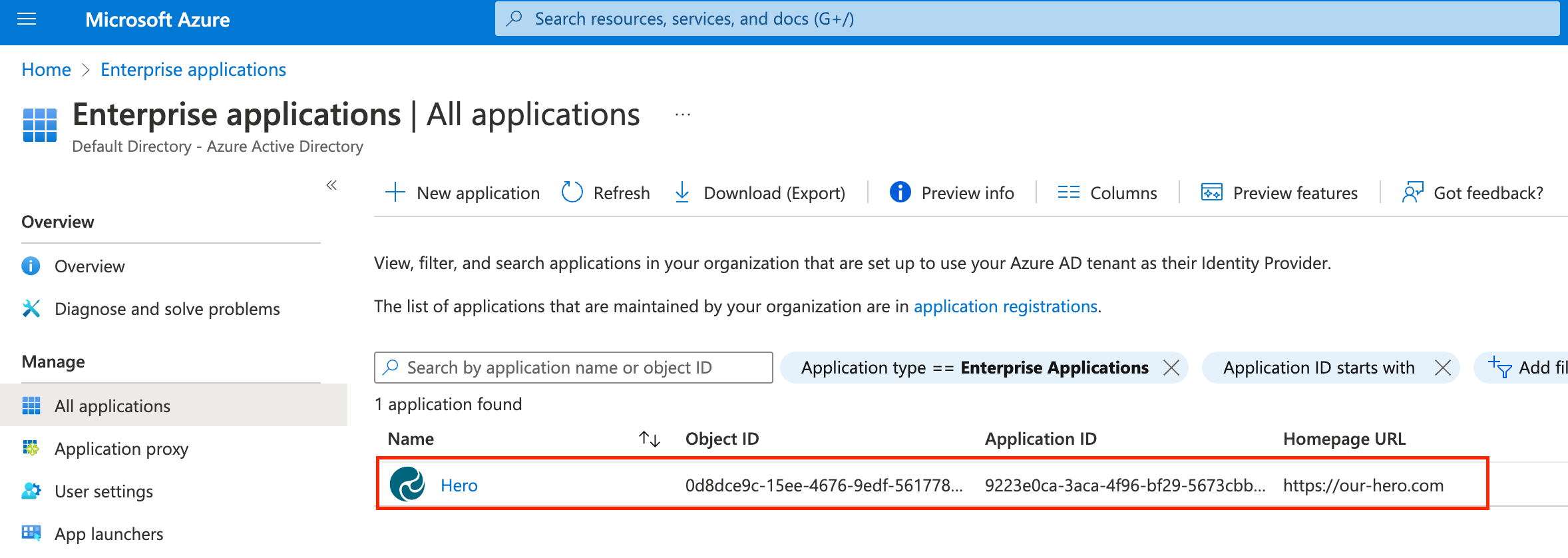
Task: Open Got feedback? label
Action: click(1488, 193)
